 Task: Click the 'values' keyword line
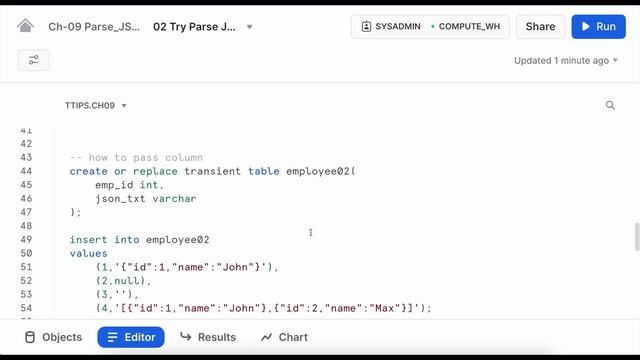[x=89, y=253]
